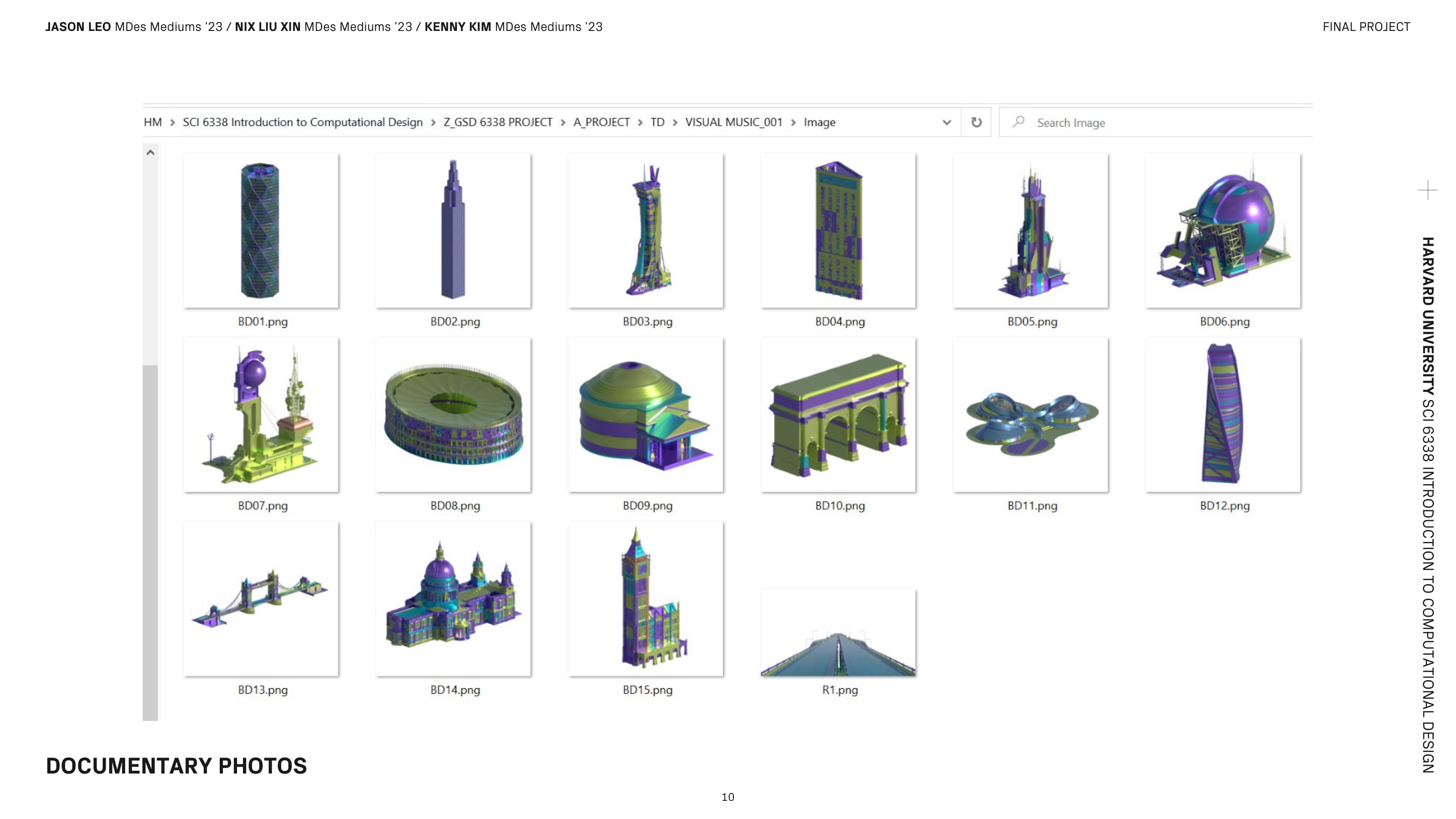
Task: Select the BD02.png skyscraper thumbnail
Action: click(x=453, y=231)
